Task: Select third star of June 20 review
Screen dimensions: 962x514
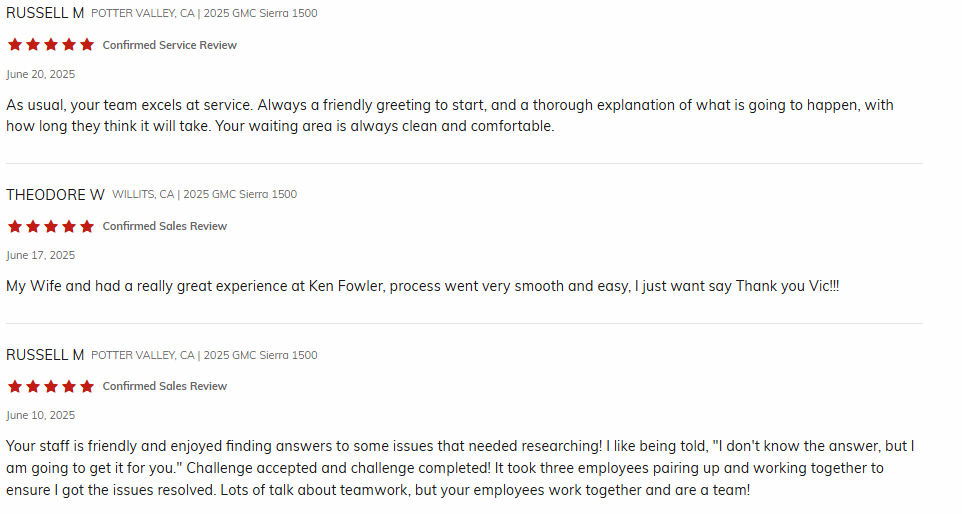Action: [51, 45]
